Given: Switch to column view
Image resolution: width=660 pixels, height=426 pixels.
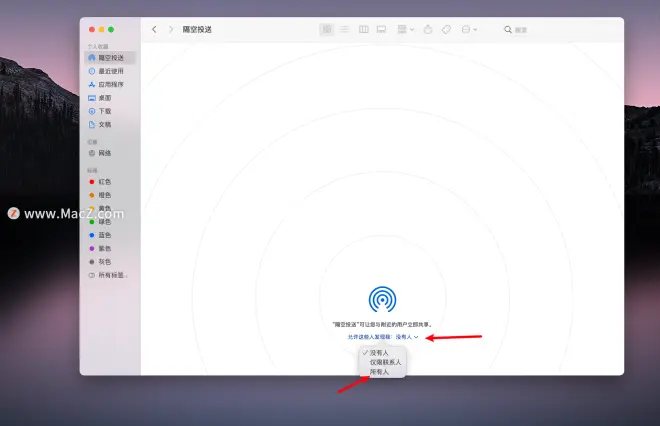Looking at the screenshot, I should [x=364, y=29].
